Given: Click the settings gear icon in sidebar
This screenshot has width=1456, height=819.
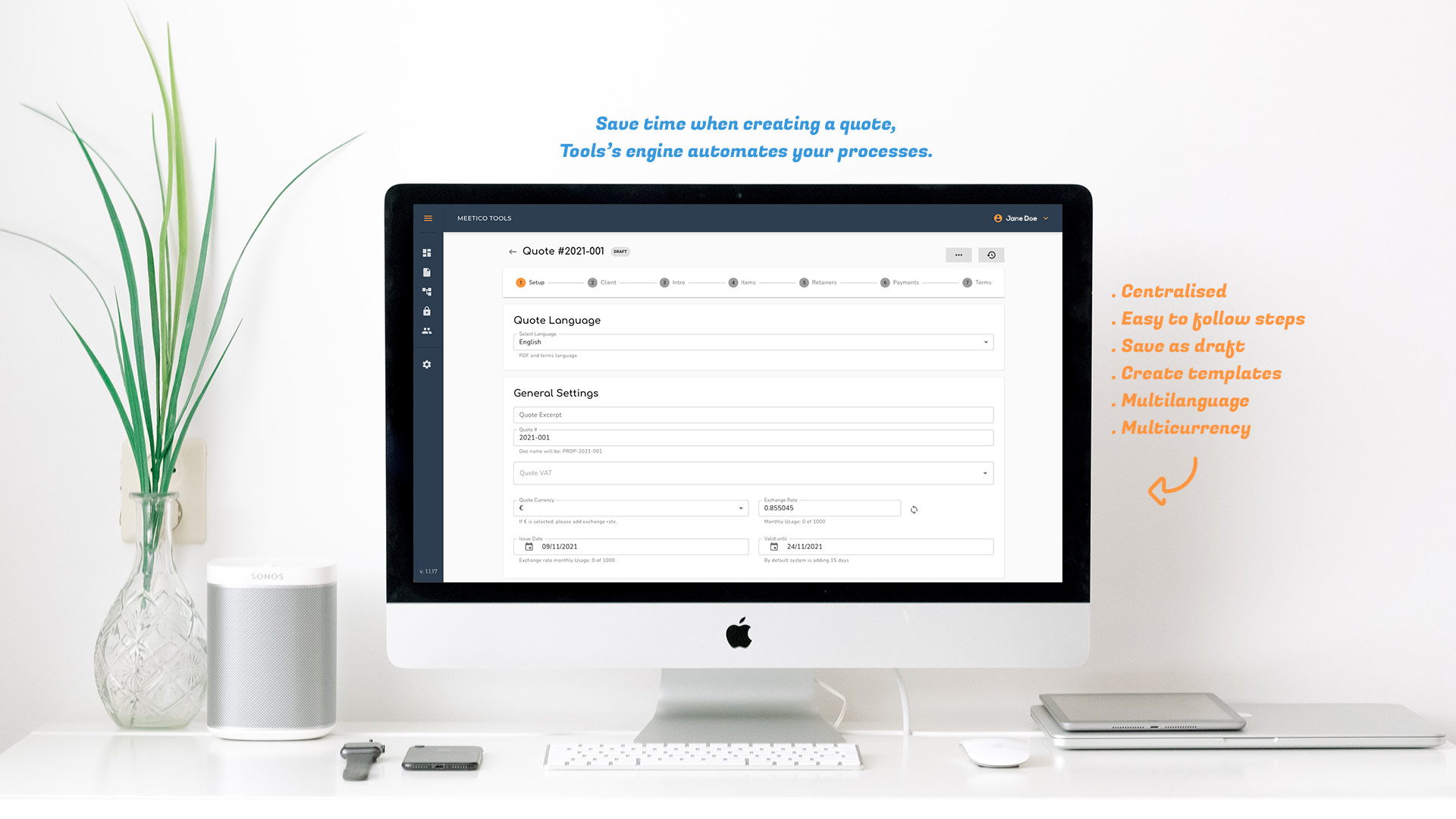Looking at the screenshot, I should point(428,363).
